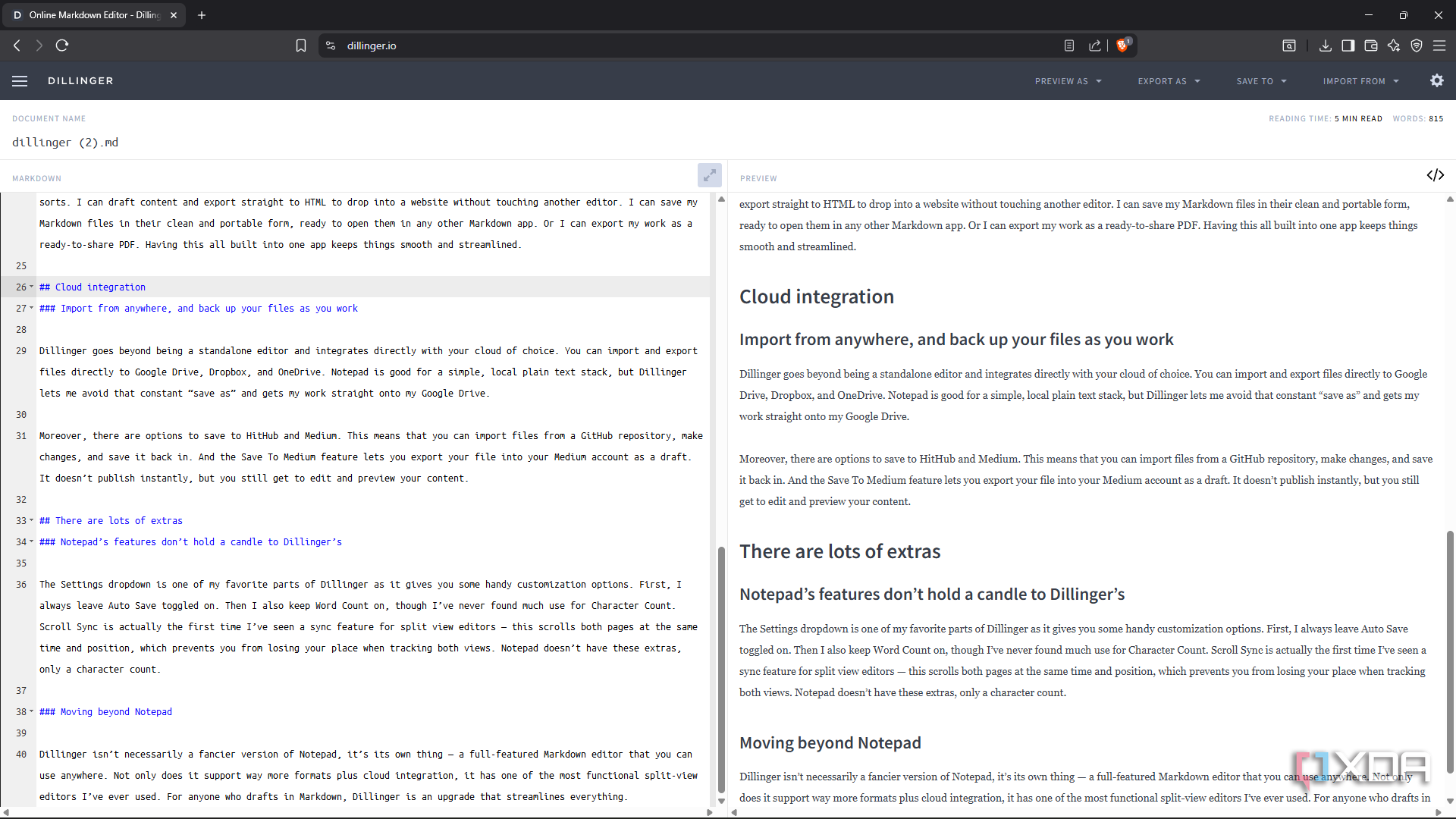
Task: Click the 'Notepad's features don't hold' preview heading
Action: [932, 595]
